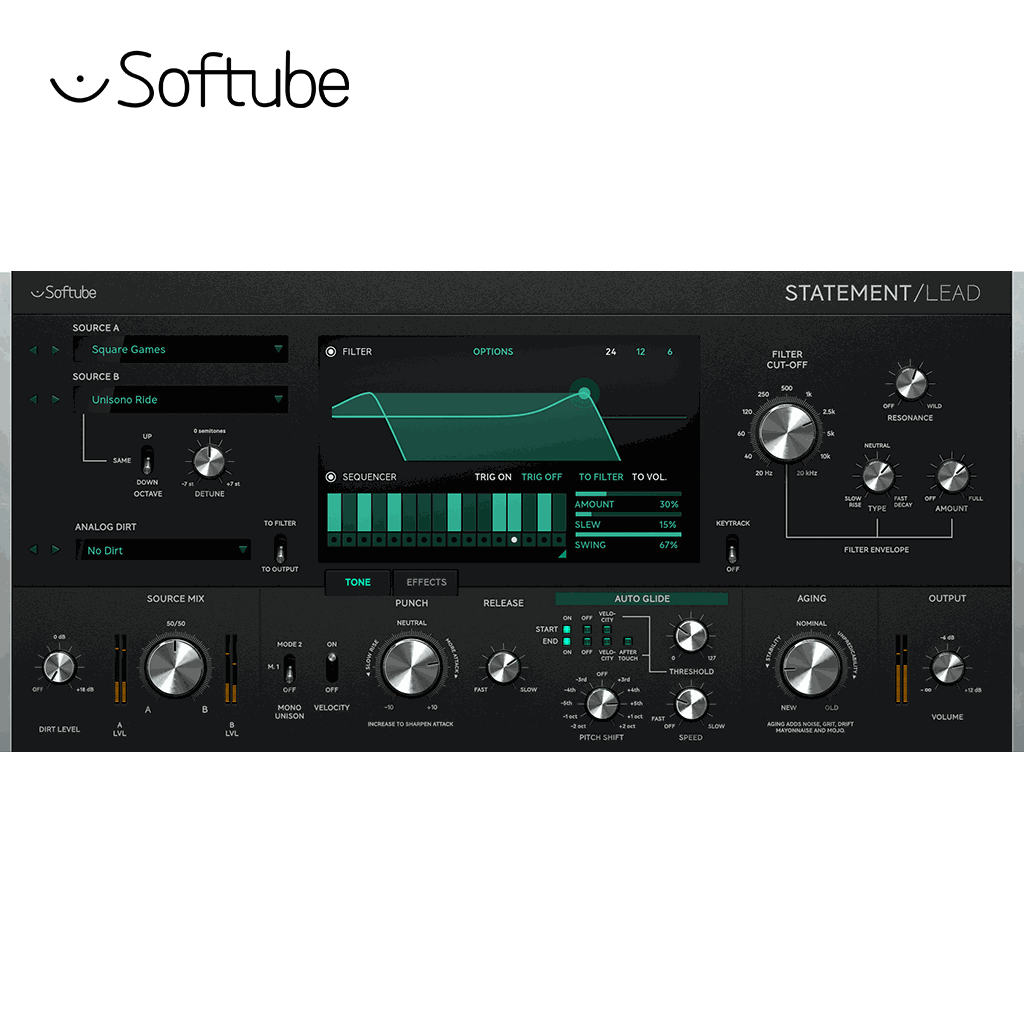Expand the Analog Dirt 'No Dirt' dropdown

(x=163, y=550)
